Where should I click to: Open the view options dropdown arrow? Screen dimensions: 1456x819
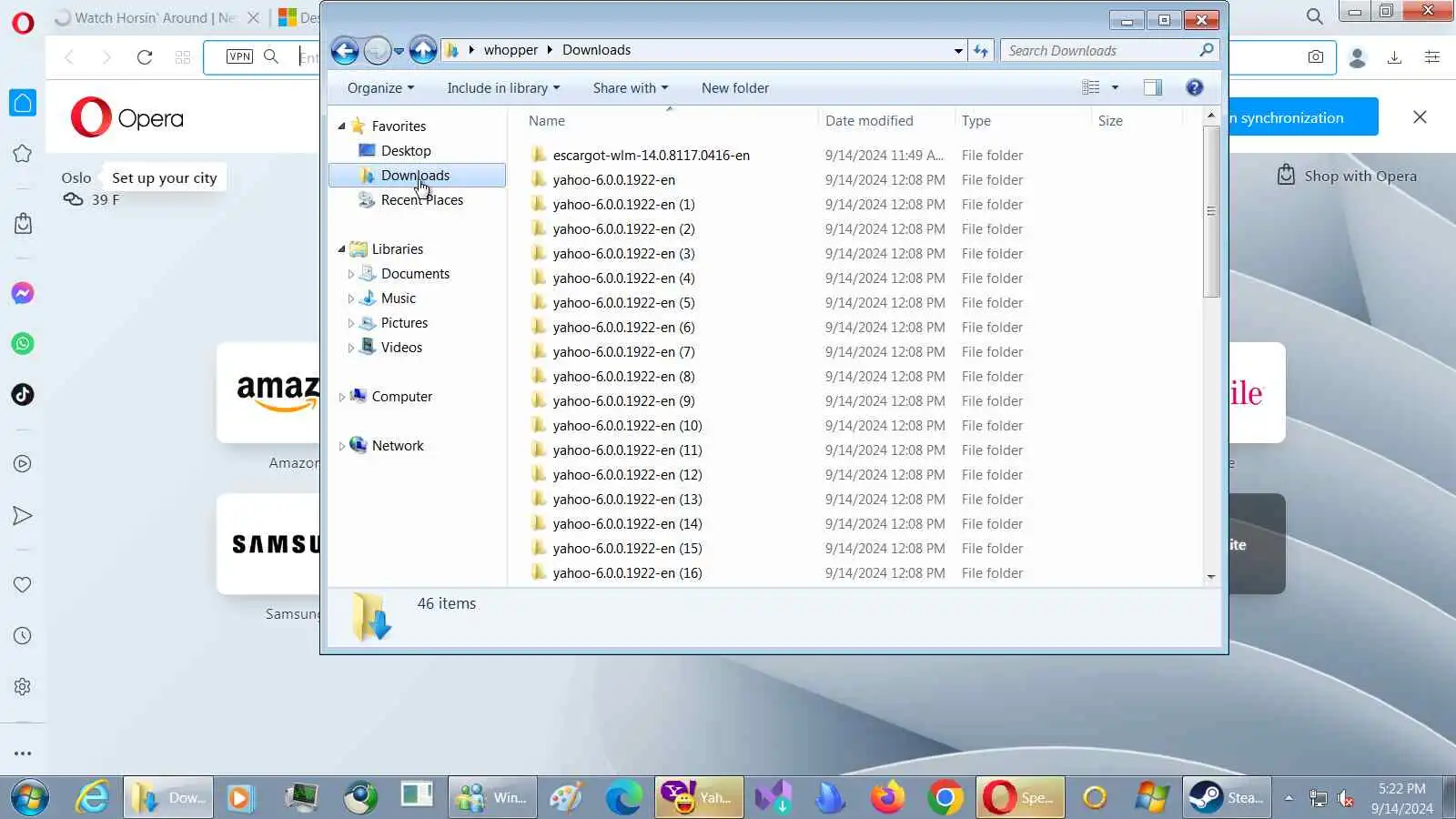coord(1115,87)
